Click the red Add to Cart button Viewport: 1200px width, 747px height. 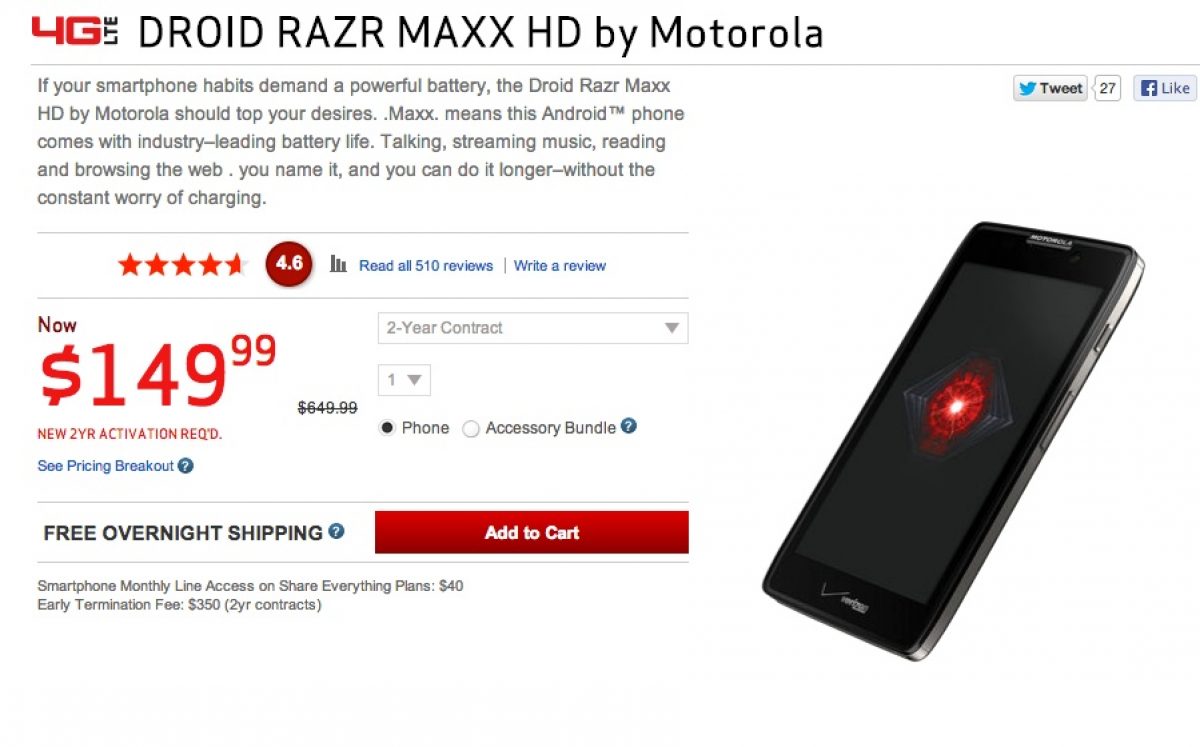click(532, 532)
